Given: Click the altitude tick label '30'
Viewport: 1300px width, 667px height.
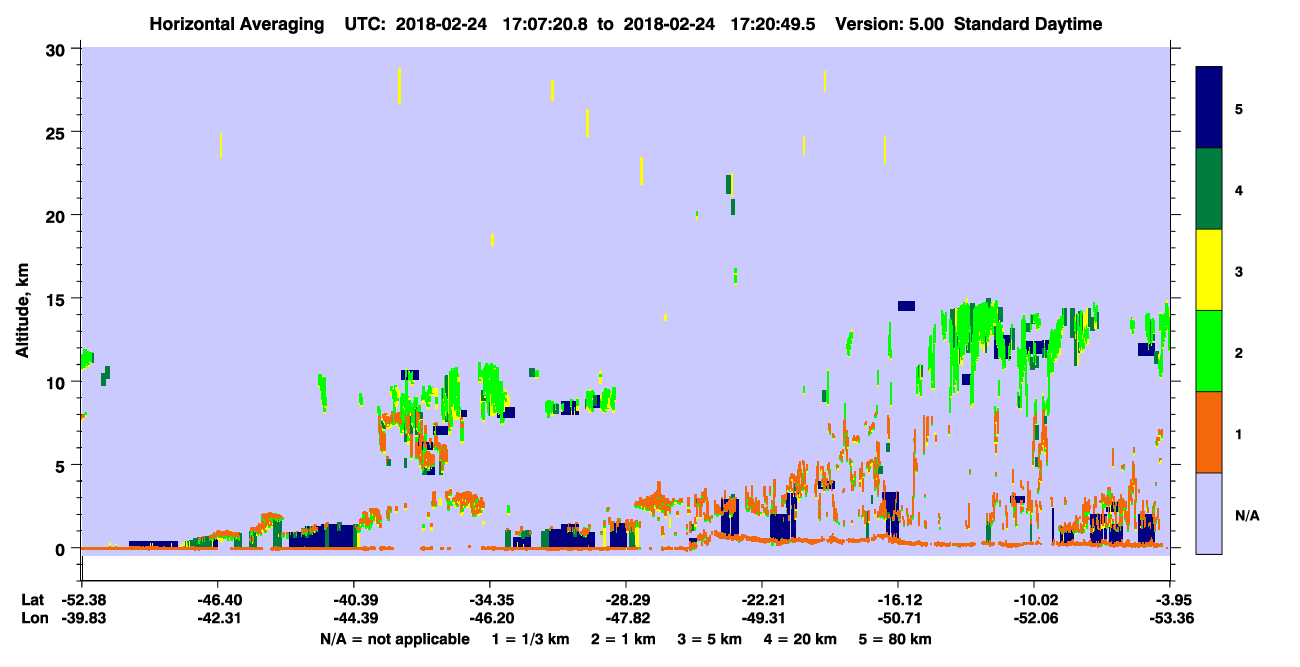Looking at the screenshot, I should coord(58,48).
